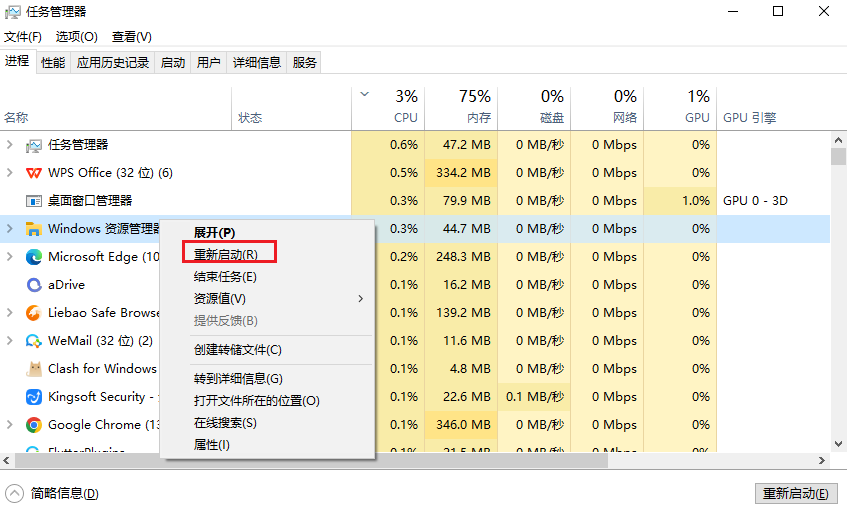Sort by the CPU column header
Viewport: 847px width, 514px height.
tap(388, 109)
